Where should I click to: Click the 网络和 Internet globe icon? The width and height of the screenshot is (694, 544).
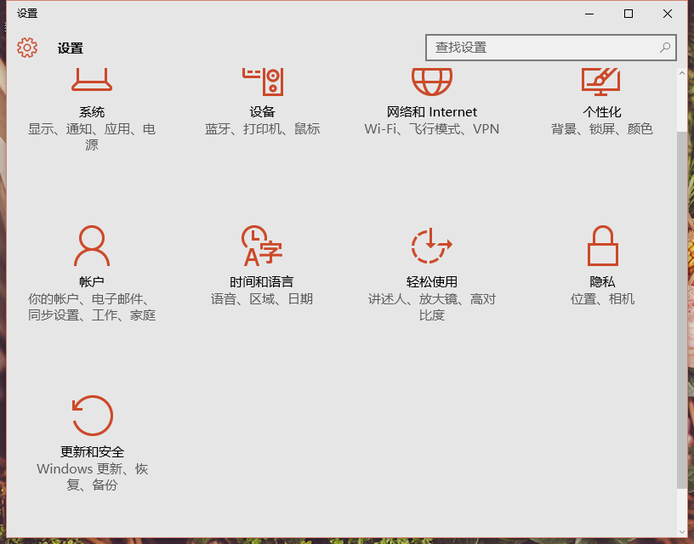(x=432, y=80)
